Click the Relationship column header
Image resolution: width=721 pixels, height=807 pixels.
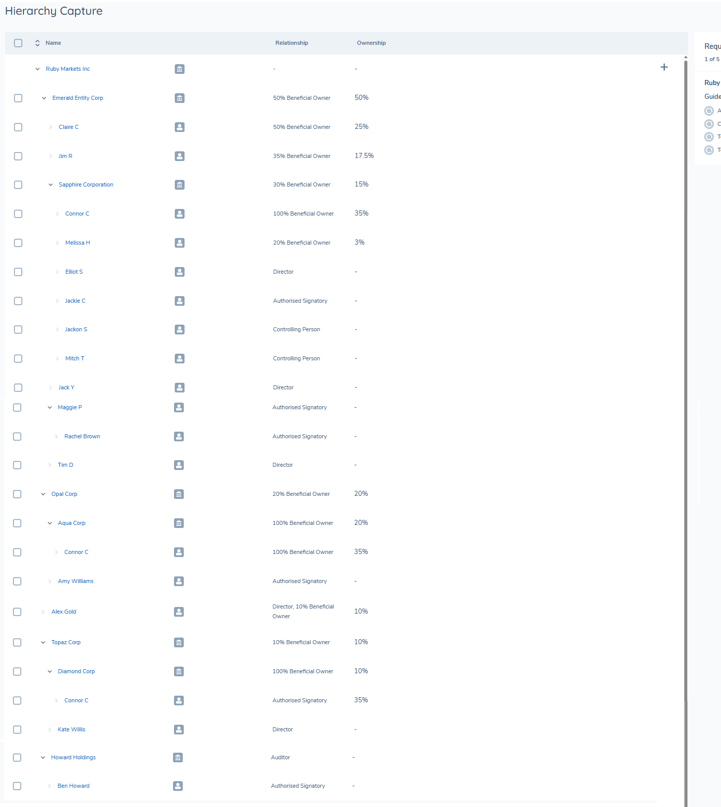[291, 43]
